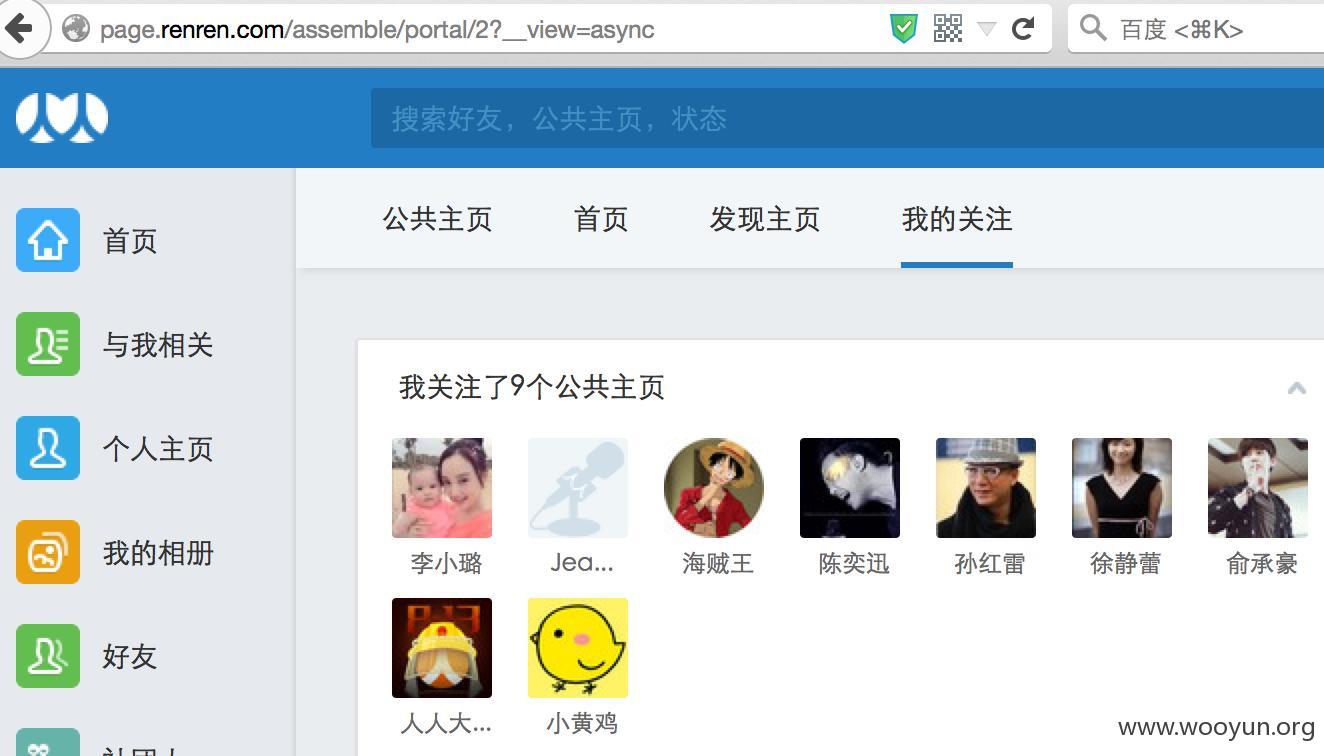The image size is (1324, 756).
Task: Collapse the 我关注了9个公共主页 section
Action: pos(1297,388)
